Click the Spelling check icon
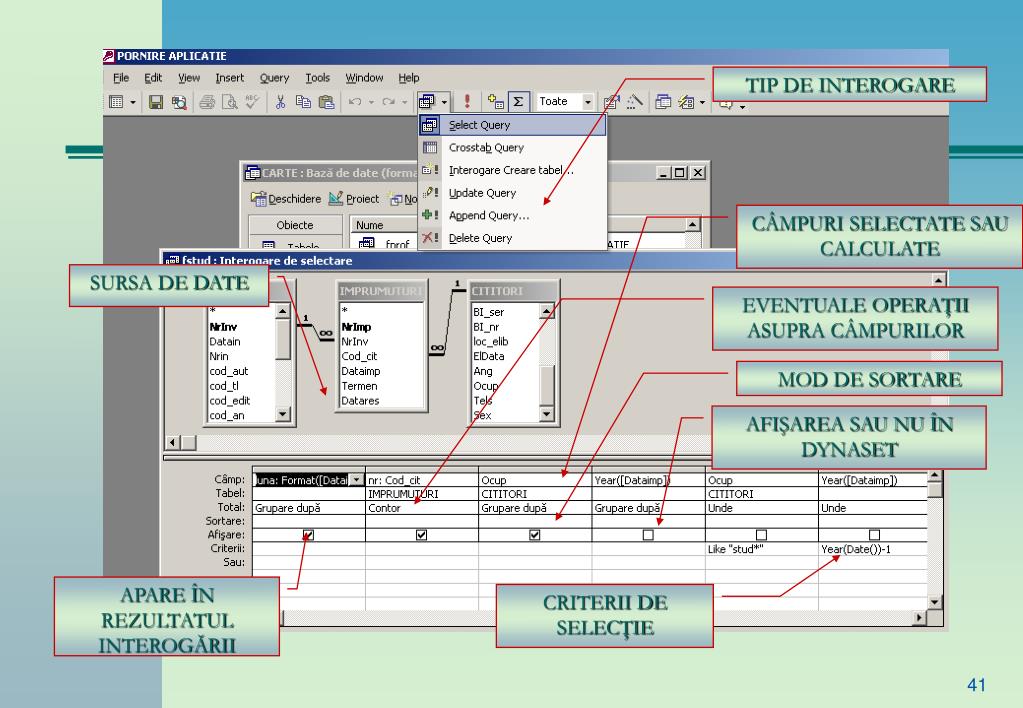 [252, 102]
